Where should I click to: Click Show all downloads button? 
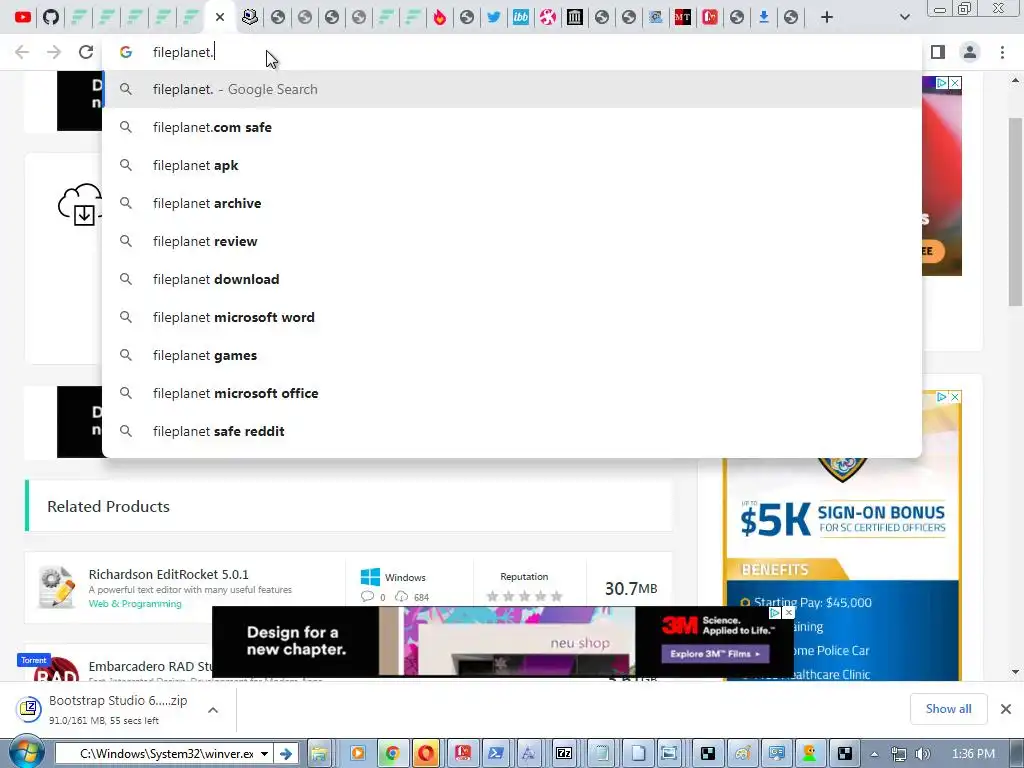[948, 709]
